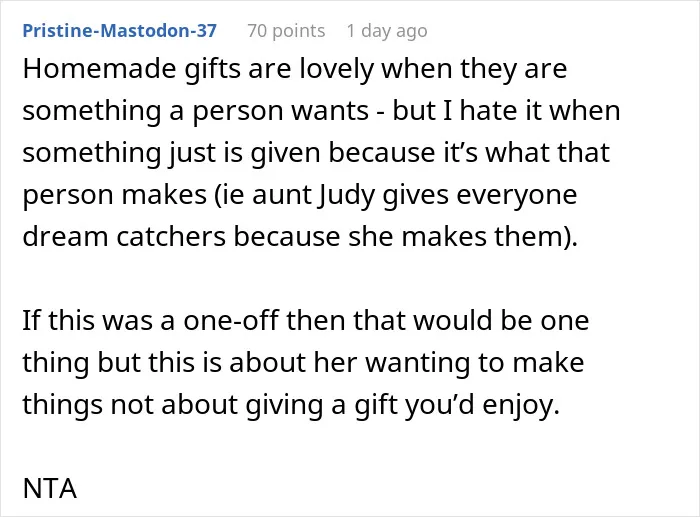Click the line starting 'things not about giving'

pos(291,404)
